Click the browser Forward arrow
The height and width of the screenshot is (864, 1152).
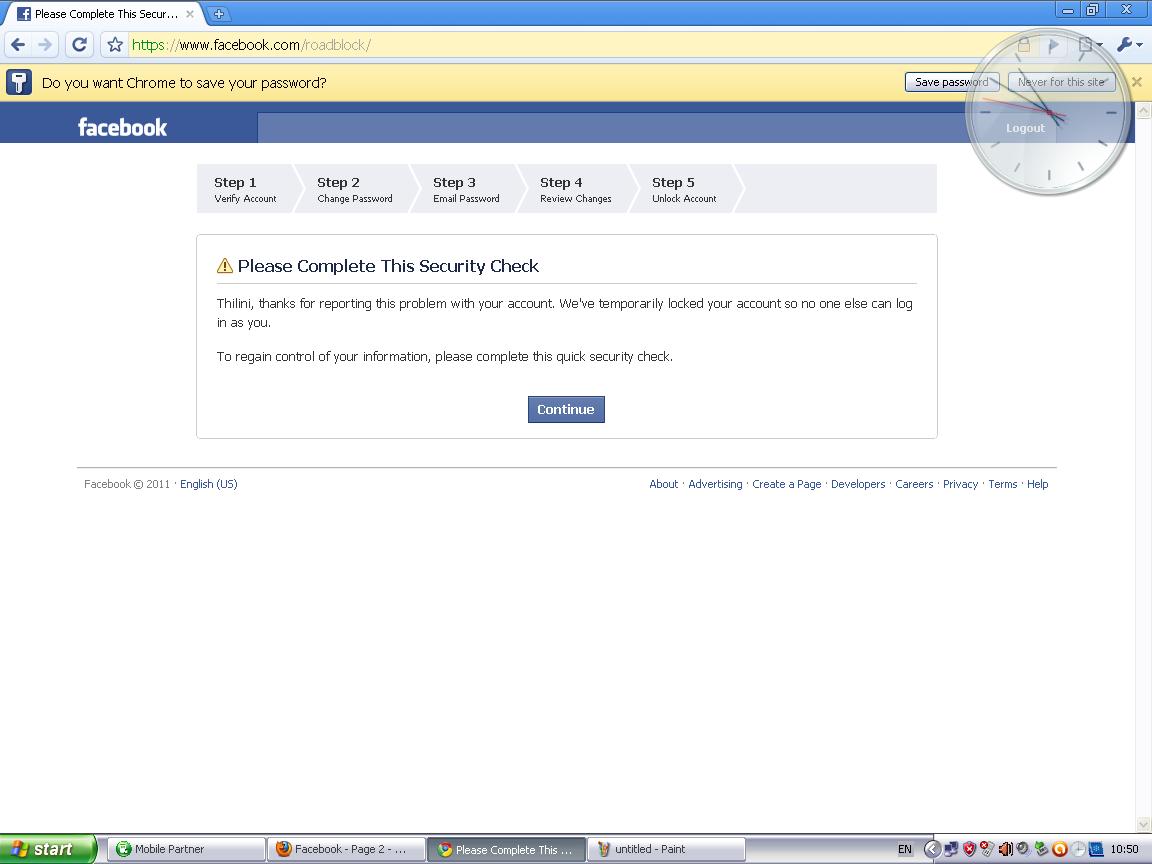pos(46,45)
